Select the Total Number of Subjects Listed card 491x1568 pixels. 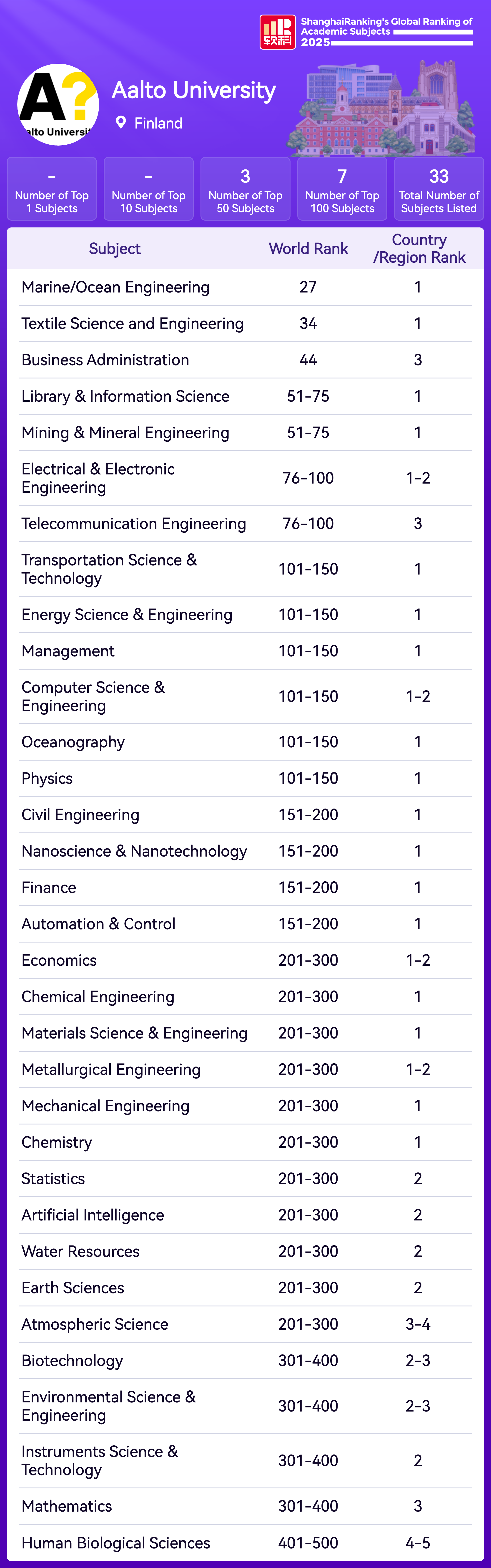coord(439,189)
